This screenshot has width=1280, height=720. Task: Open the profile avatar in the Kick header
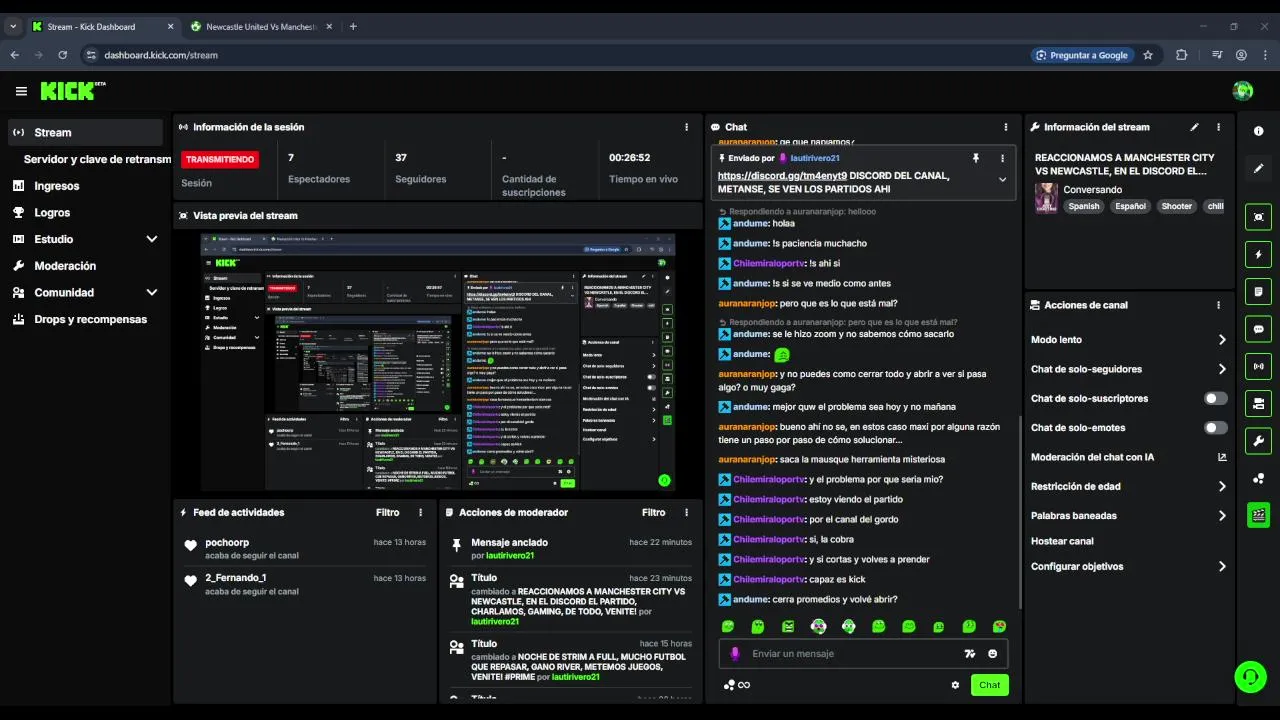1243,91
